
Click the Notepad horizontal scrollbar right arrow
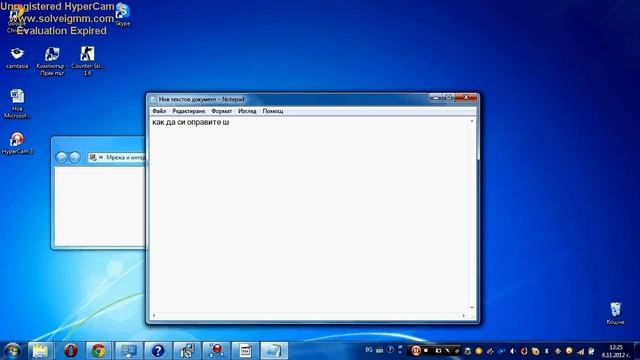pyautogui.click(x=464, y=316)
